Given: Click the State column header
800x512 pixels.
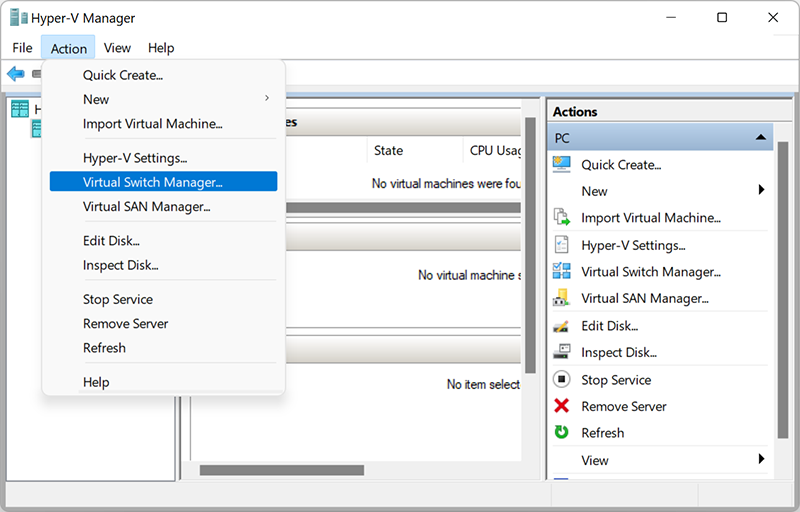Looking at the screenshot, I should [388, 151].
